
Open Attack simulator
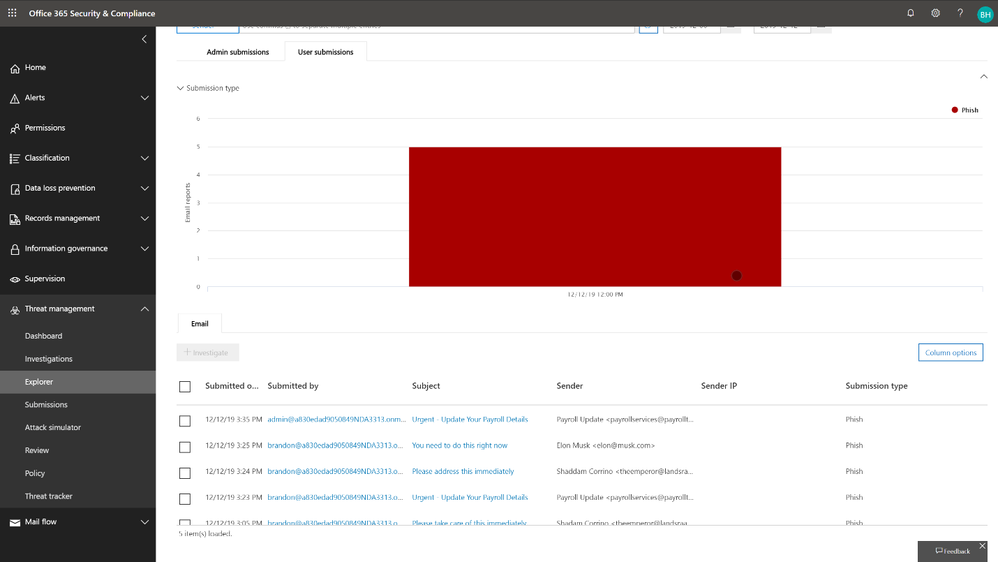[x=53, y=428]
